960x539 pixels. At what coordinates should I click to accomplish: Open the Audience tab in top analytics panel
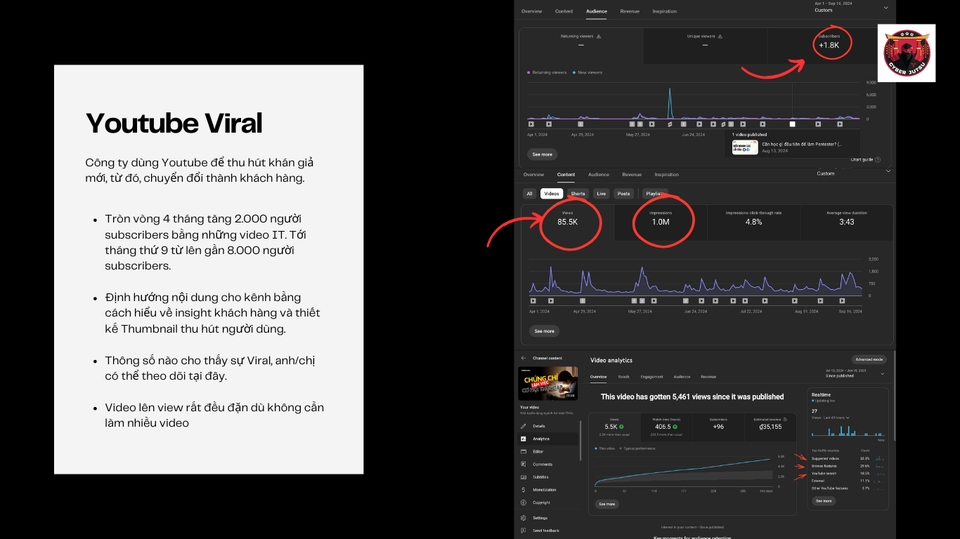coord(596,12)
